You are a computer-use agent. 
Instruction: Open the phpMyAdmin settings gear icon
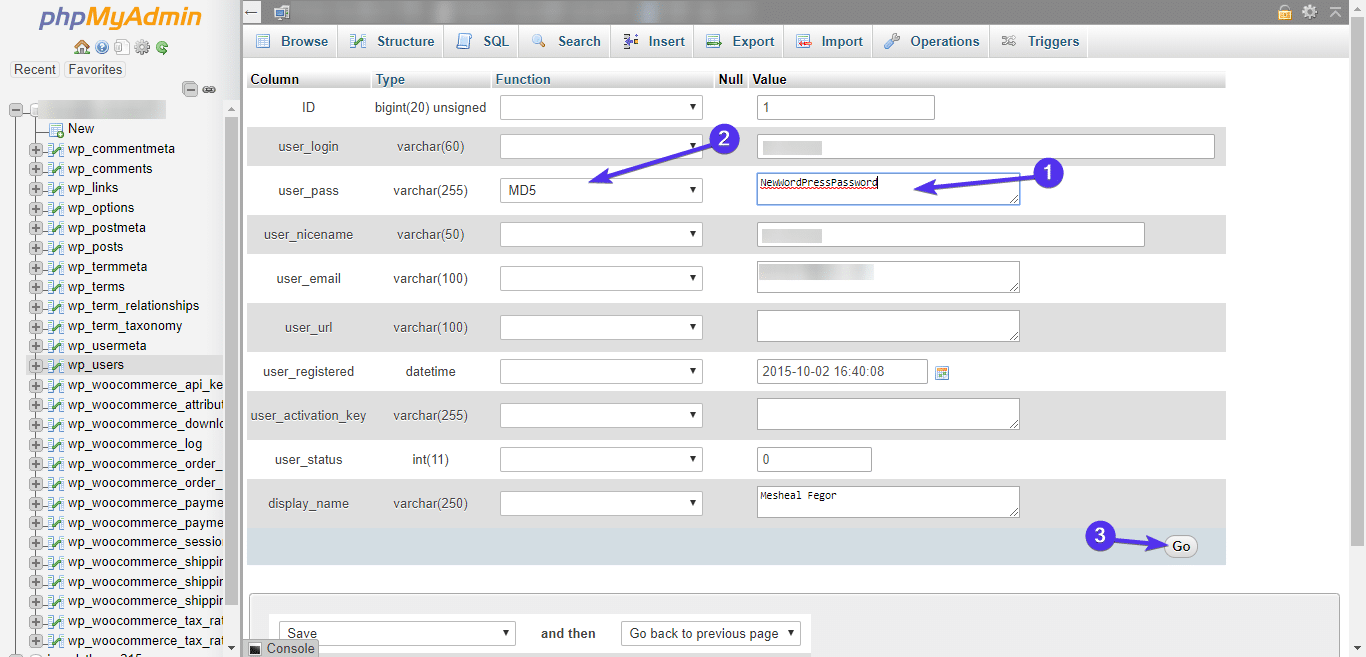coord(142,47)
